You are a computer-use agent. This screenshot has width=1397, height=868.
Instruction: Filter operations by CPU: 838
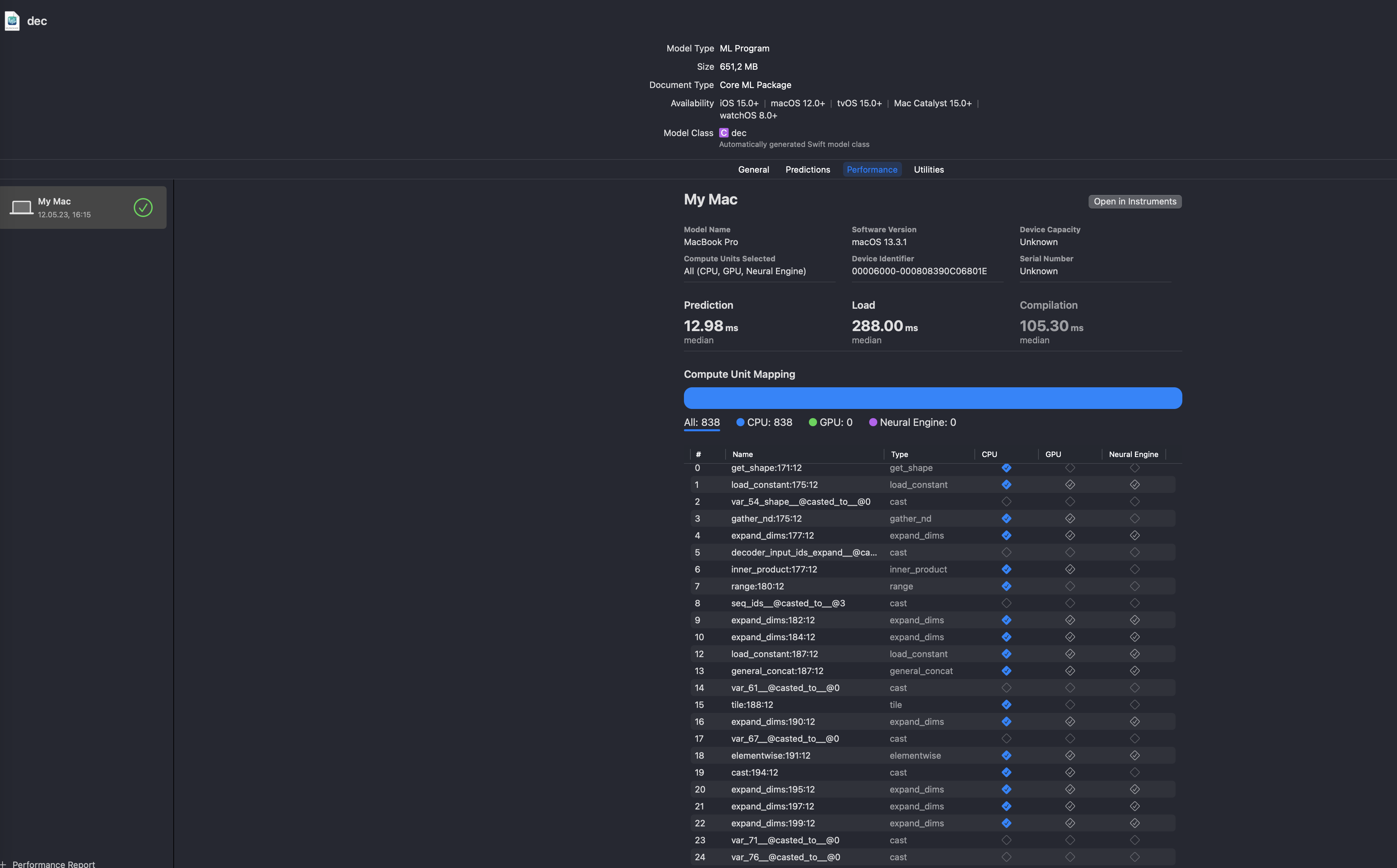click(x=764, y=422)
